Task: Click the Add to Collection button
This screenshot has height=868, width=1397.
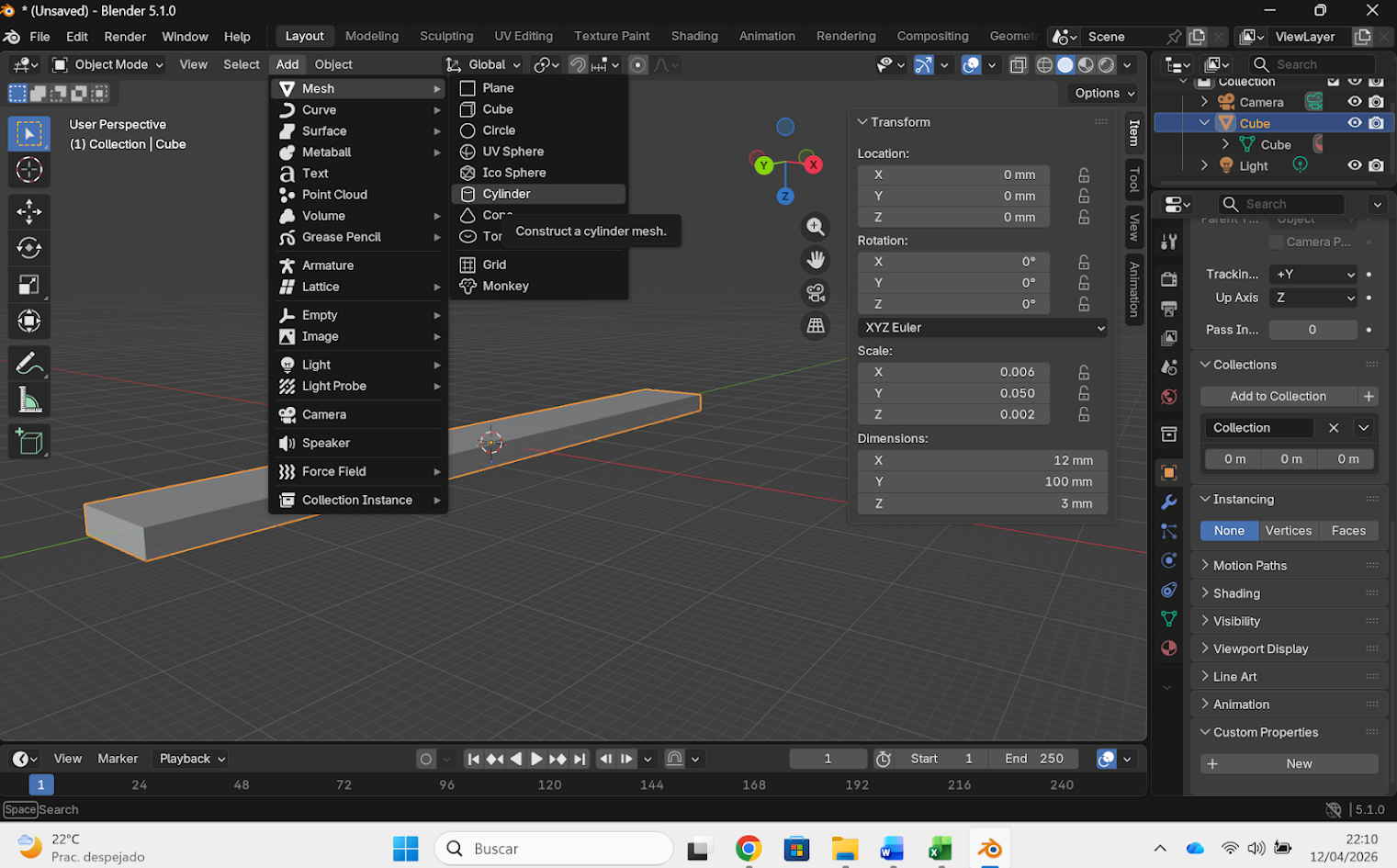Action: [x=1278, y=396]
